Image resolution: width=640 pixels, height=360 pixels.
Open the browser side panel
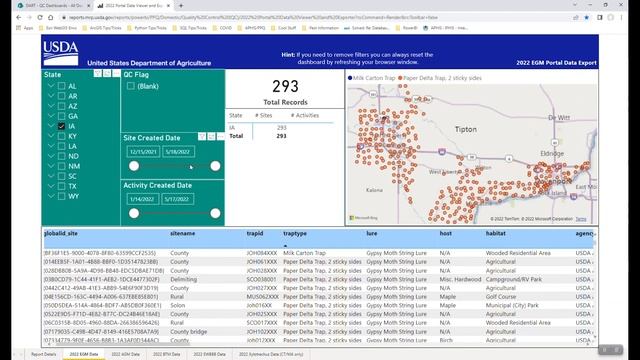(x=600, y=18)
